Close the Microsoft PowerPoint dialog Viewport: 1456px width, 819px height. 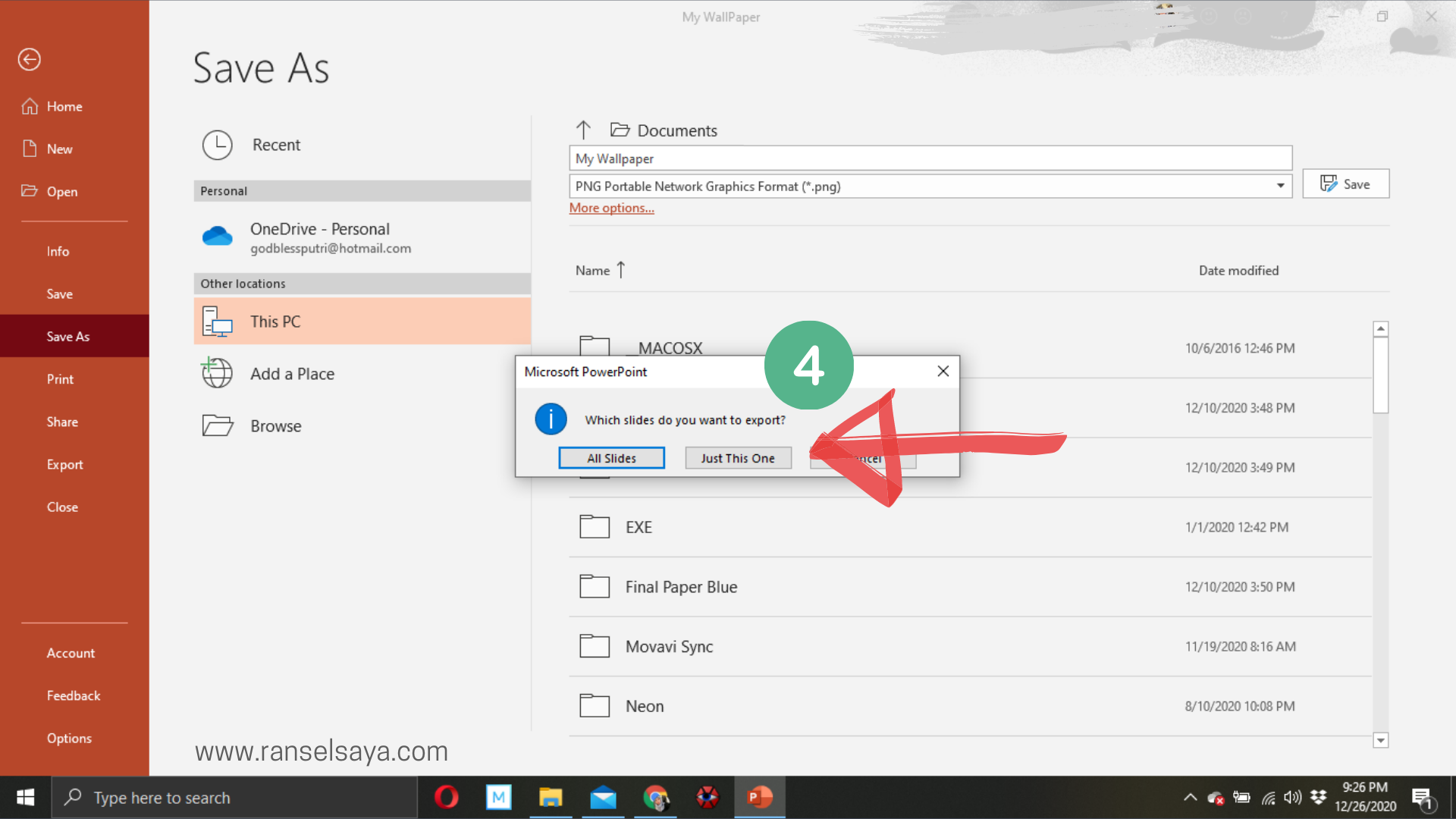pyautogui.click(x=943, y=371)
